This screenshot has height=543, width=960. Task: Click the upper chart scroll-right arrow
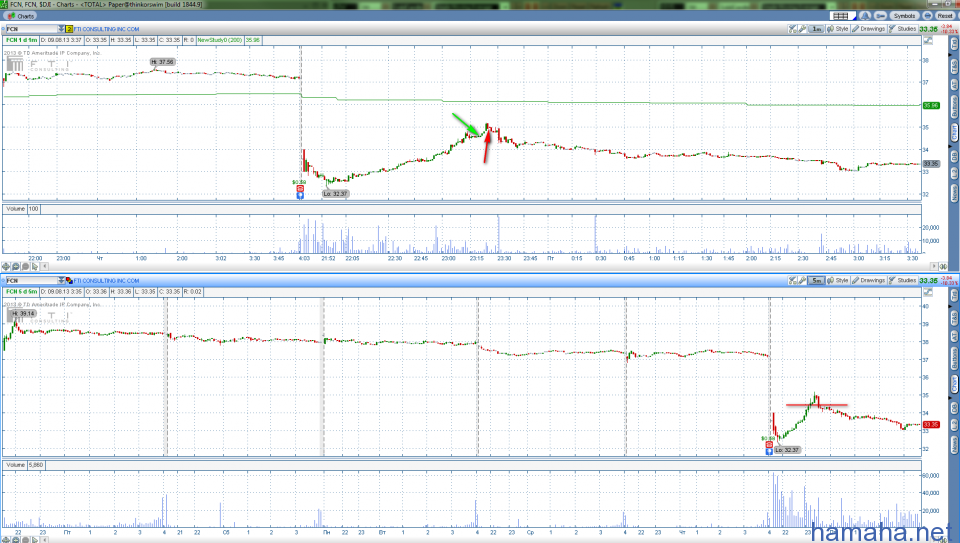point(934,266)
